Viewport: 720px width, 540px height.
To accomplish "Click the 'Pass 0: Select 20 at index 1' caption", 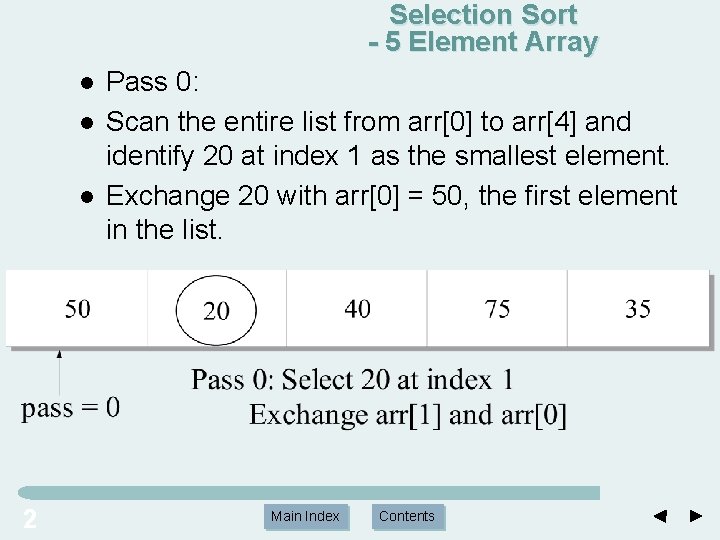I will 352,380.
